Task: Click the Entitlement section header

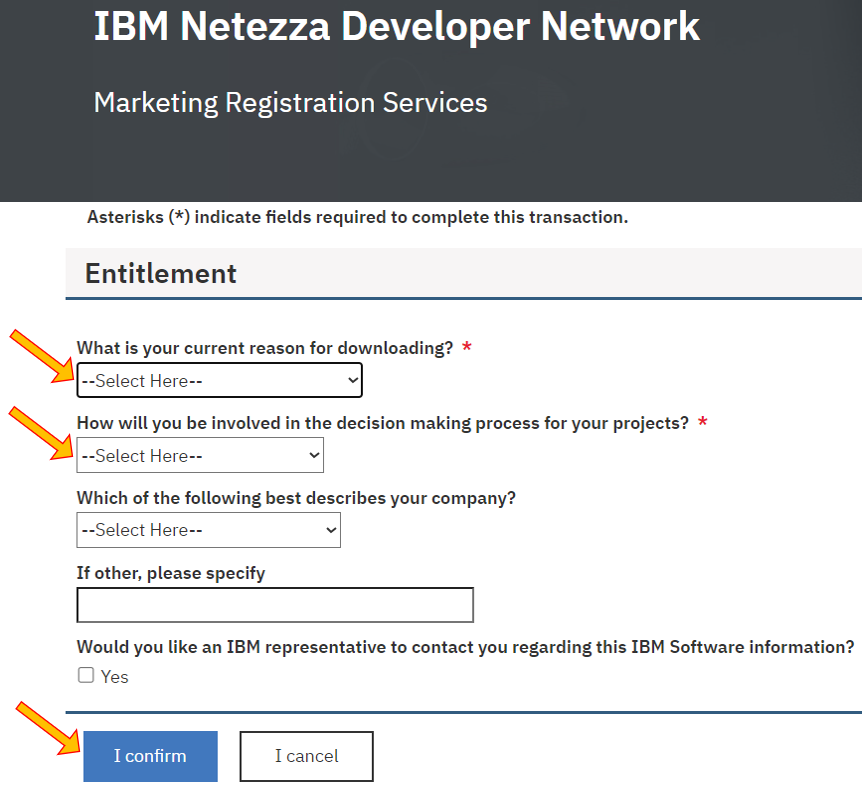Action: tap(160, 273)
